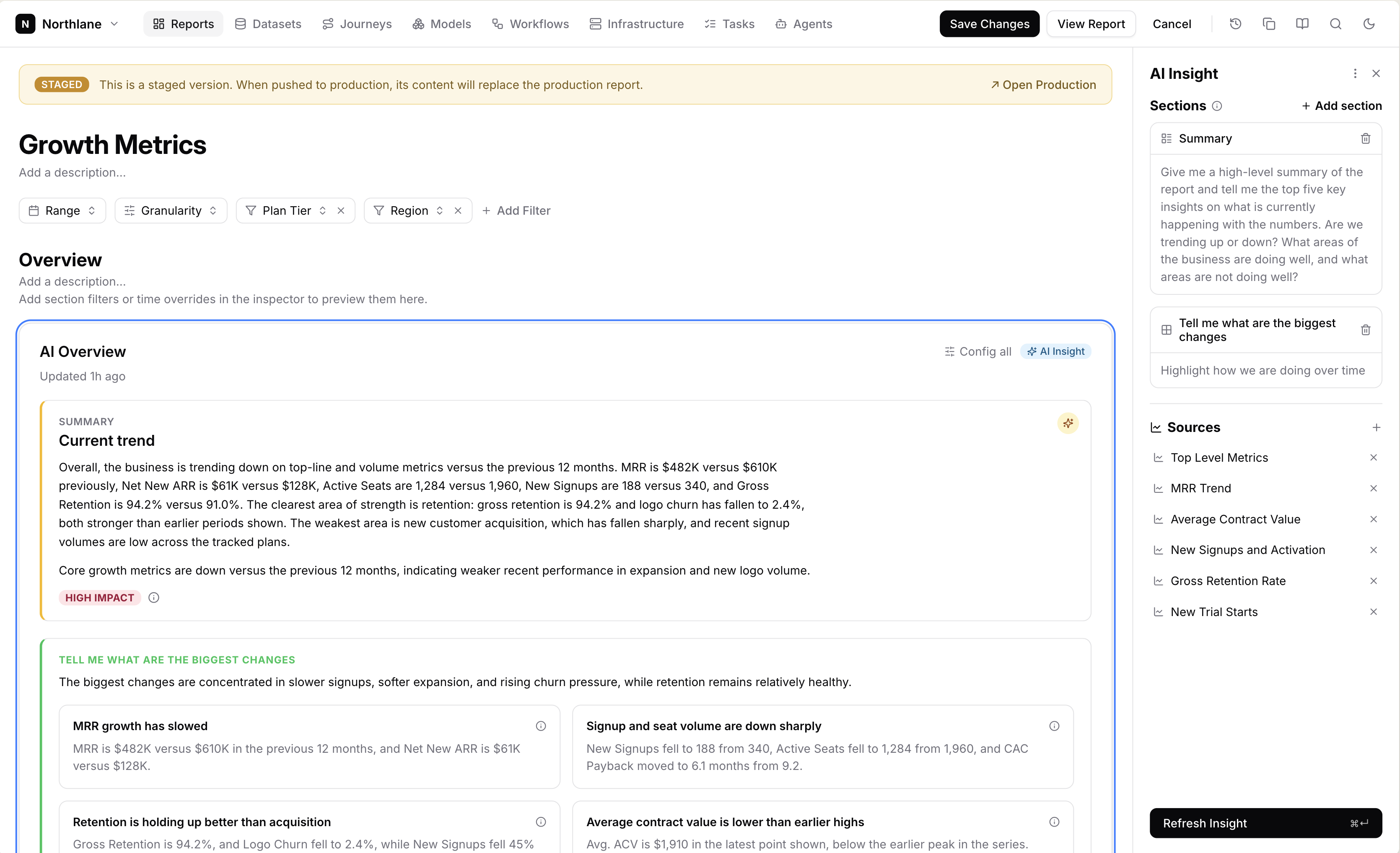Edit the Summary section prompt text
Viewport: 1400px width, 853px height.
click(x=1265, y=224)
